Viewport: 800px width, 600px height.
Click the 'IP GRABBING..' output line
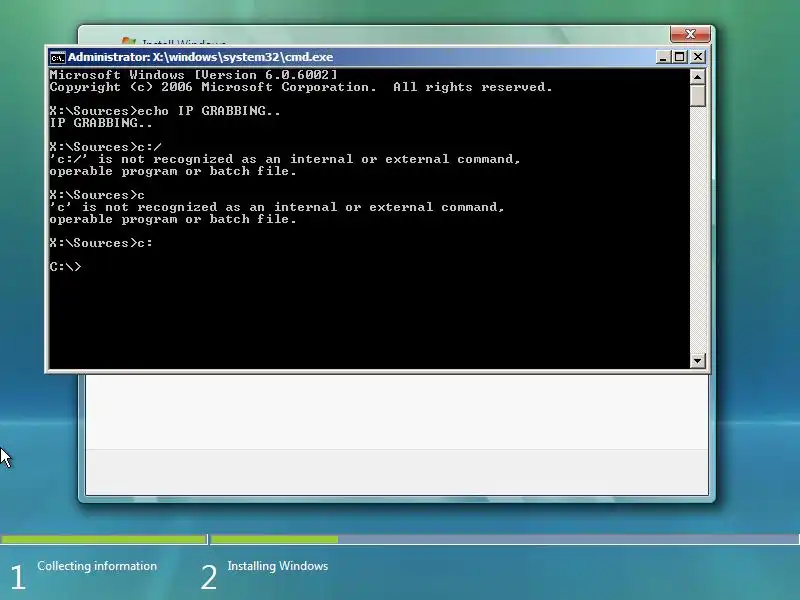[101, 123]
